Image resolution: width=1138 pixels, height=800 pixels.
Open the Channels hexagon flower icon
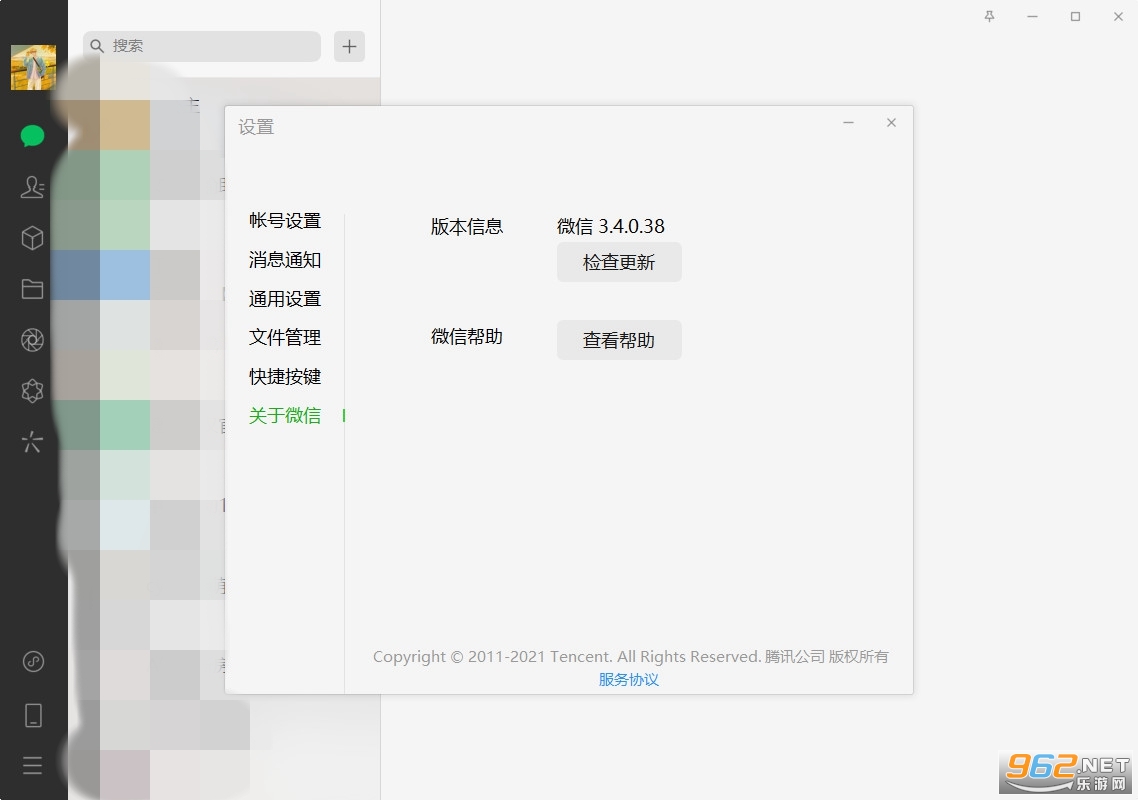(32, 391)
